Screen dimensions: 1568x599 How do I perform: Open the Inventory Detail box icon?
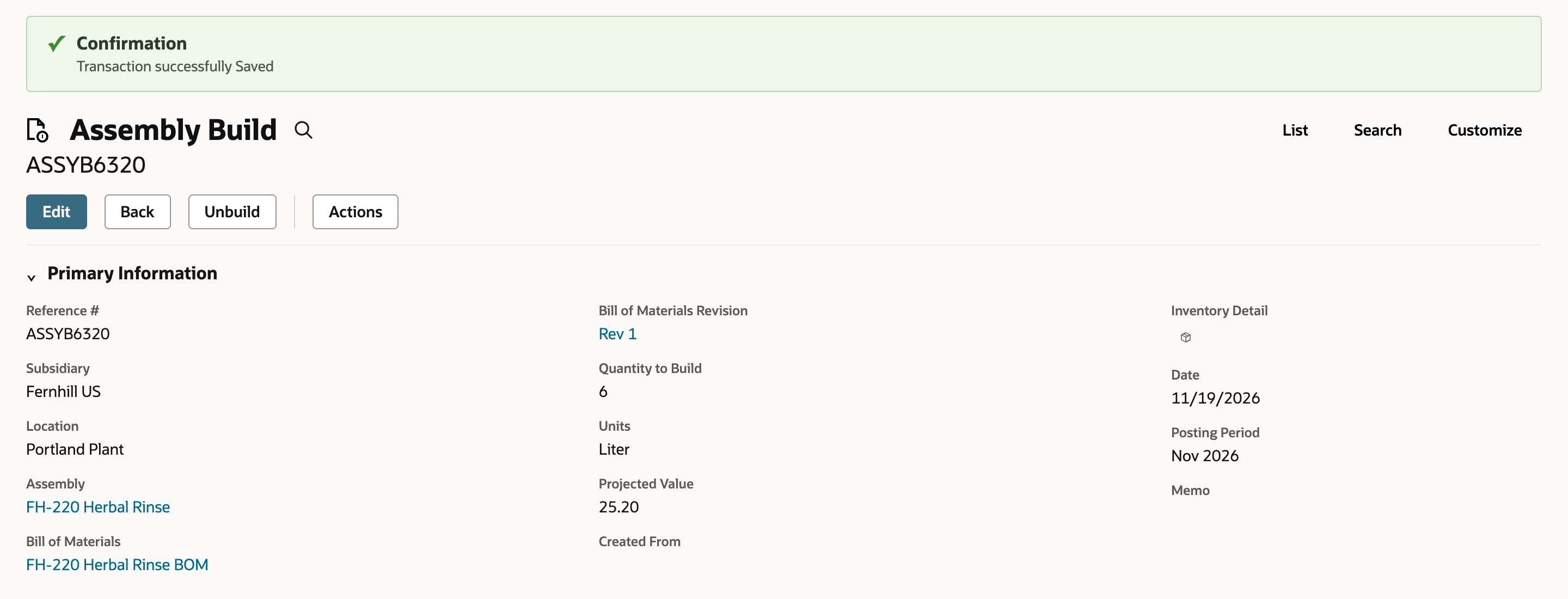(1185, 337)
